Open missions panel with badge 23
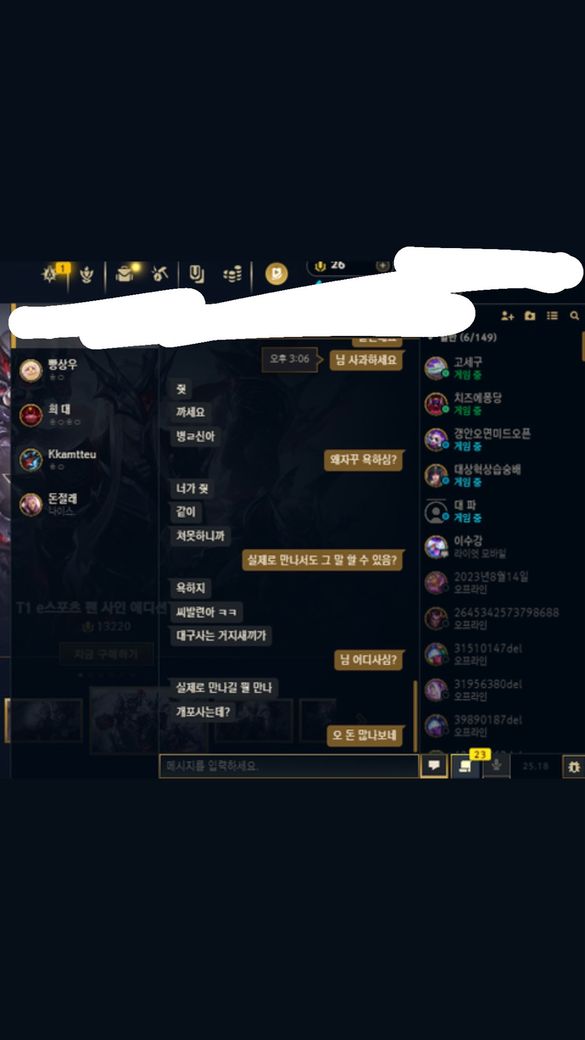585x1040 pixels. coord(466,765)
